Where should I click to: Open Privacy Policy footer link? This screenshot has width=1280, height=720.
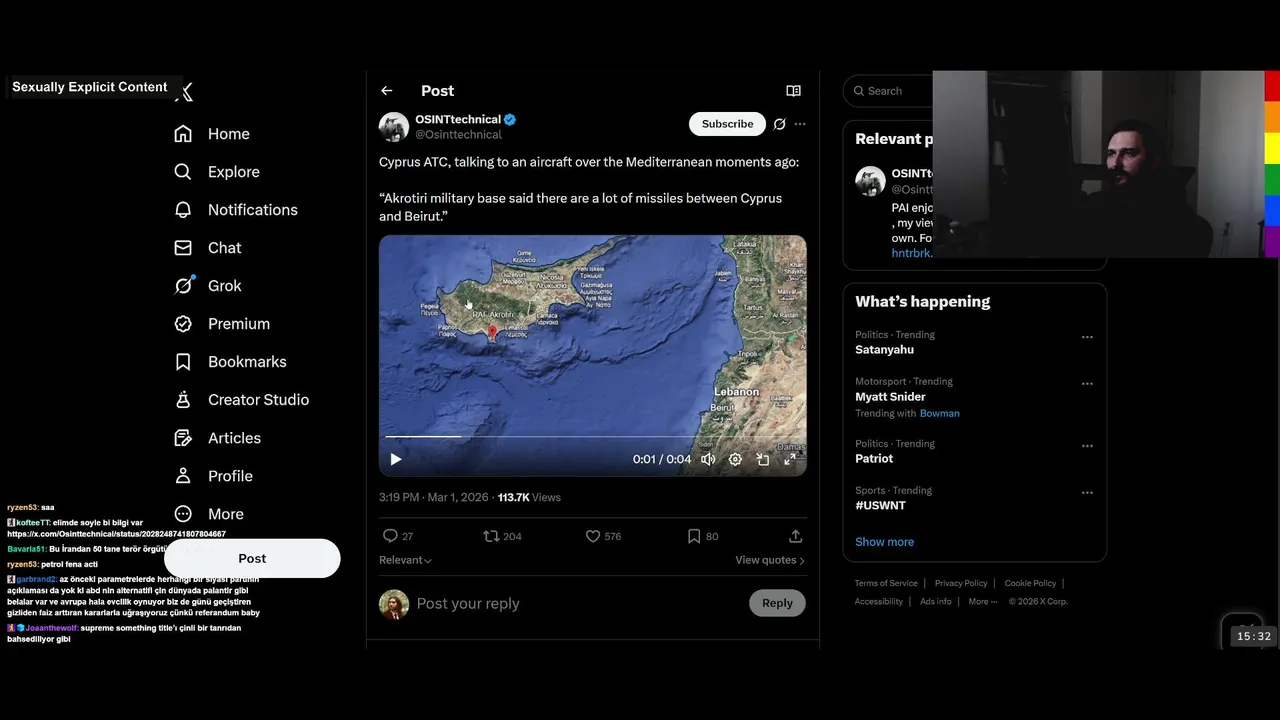pyautogui.click(x=961, y=583)
